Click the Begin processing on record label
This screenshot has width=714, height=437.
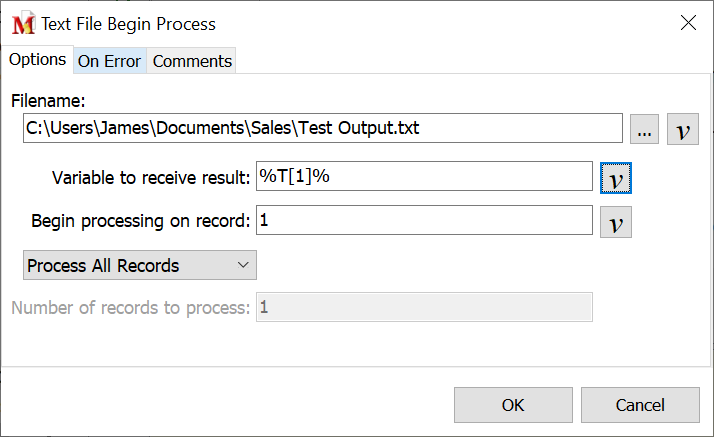click(141, 221)
